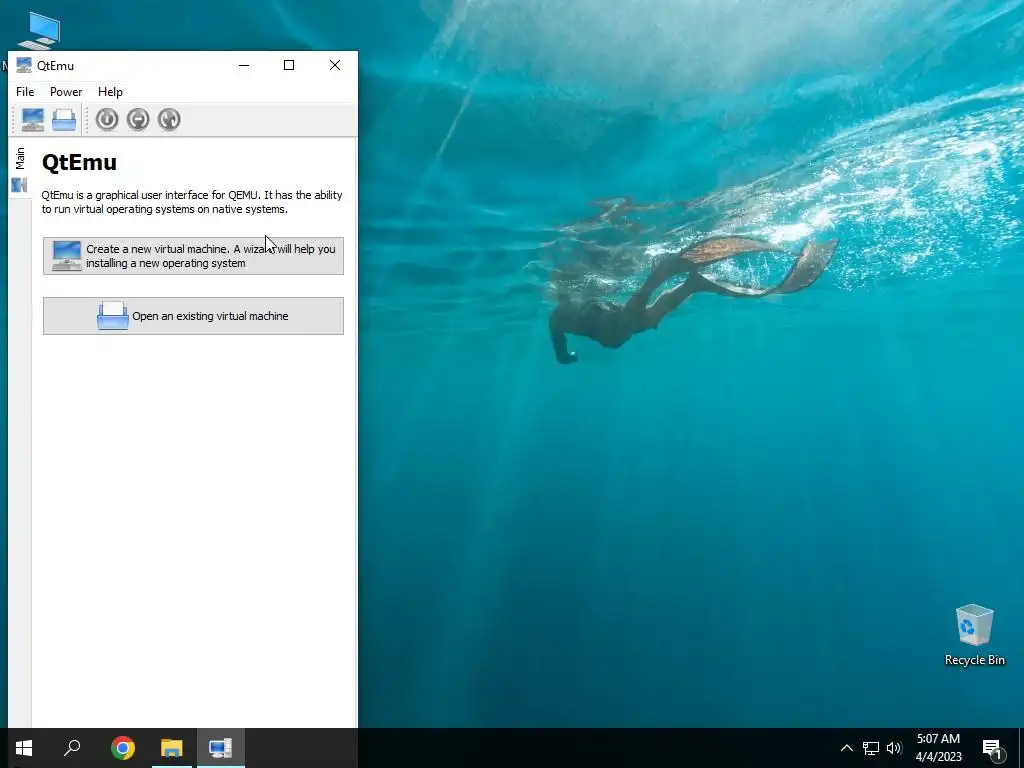Launch Google Chrome from taskbar
The width and height of the screenshot is (1024, 768).
tap(123, 748)
